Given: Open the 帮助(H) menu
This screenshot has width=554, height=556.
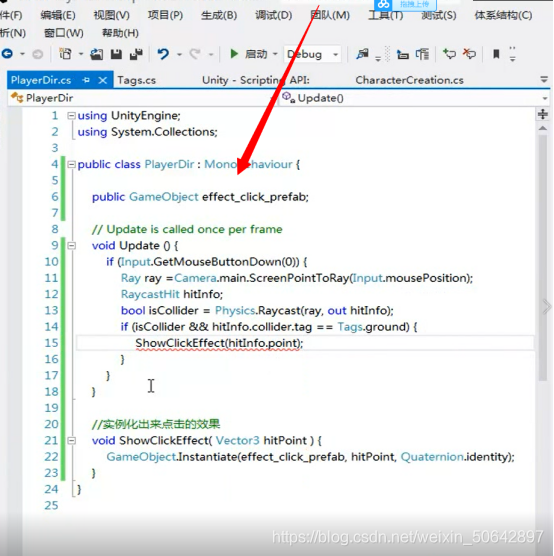Looking at the screenshot, I should 120,33.
